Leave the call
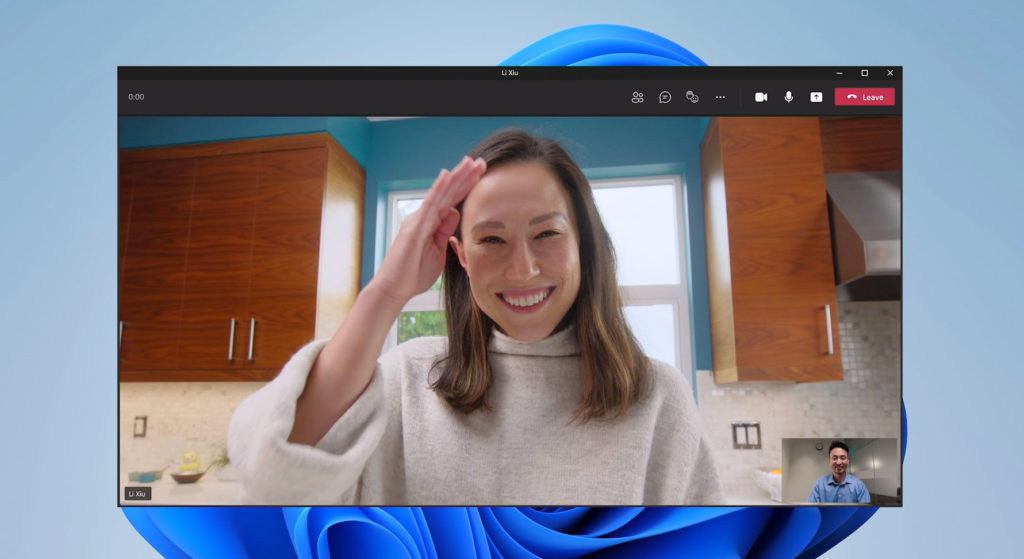The width and height of the screenshot is (1024, 559). (865, 97)
